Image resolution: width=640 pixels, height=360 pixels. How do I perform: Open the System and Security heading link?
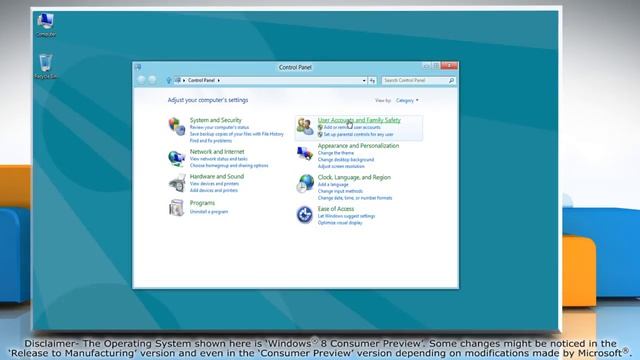pyautogui.click(x=216, y=120)
